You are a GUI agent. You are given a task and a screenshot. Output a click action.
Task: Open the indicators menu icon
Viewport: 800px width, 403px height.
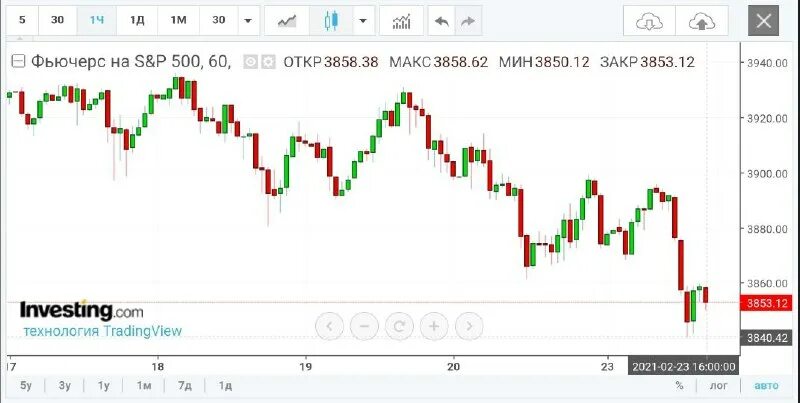(402, 21)
